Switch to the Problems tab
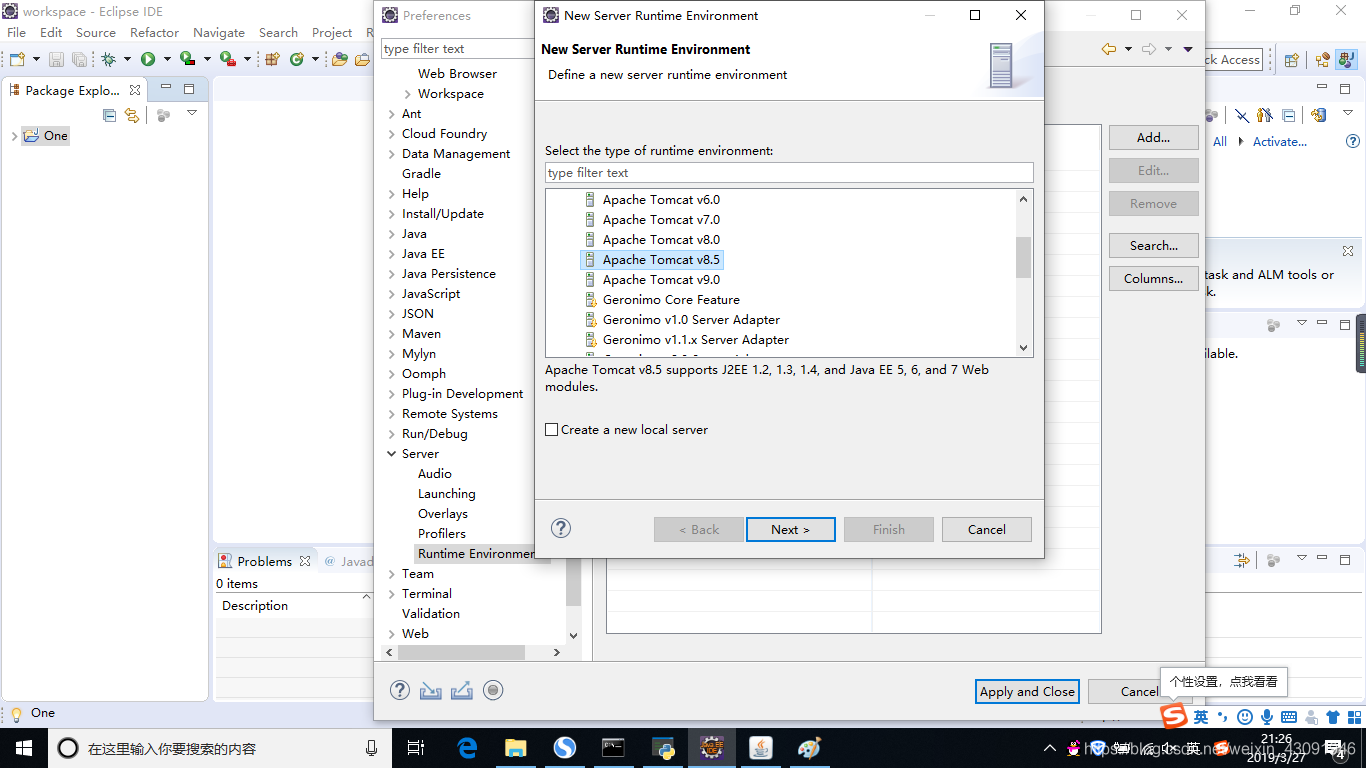Screen dimensions: 1366x768 pos(264,561)
